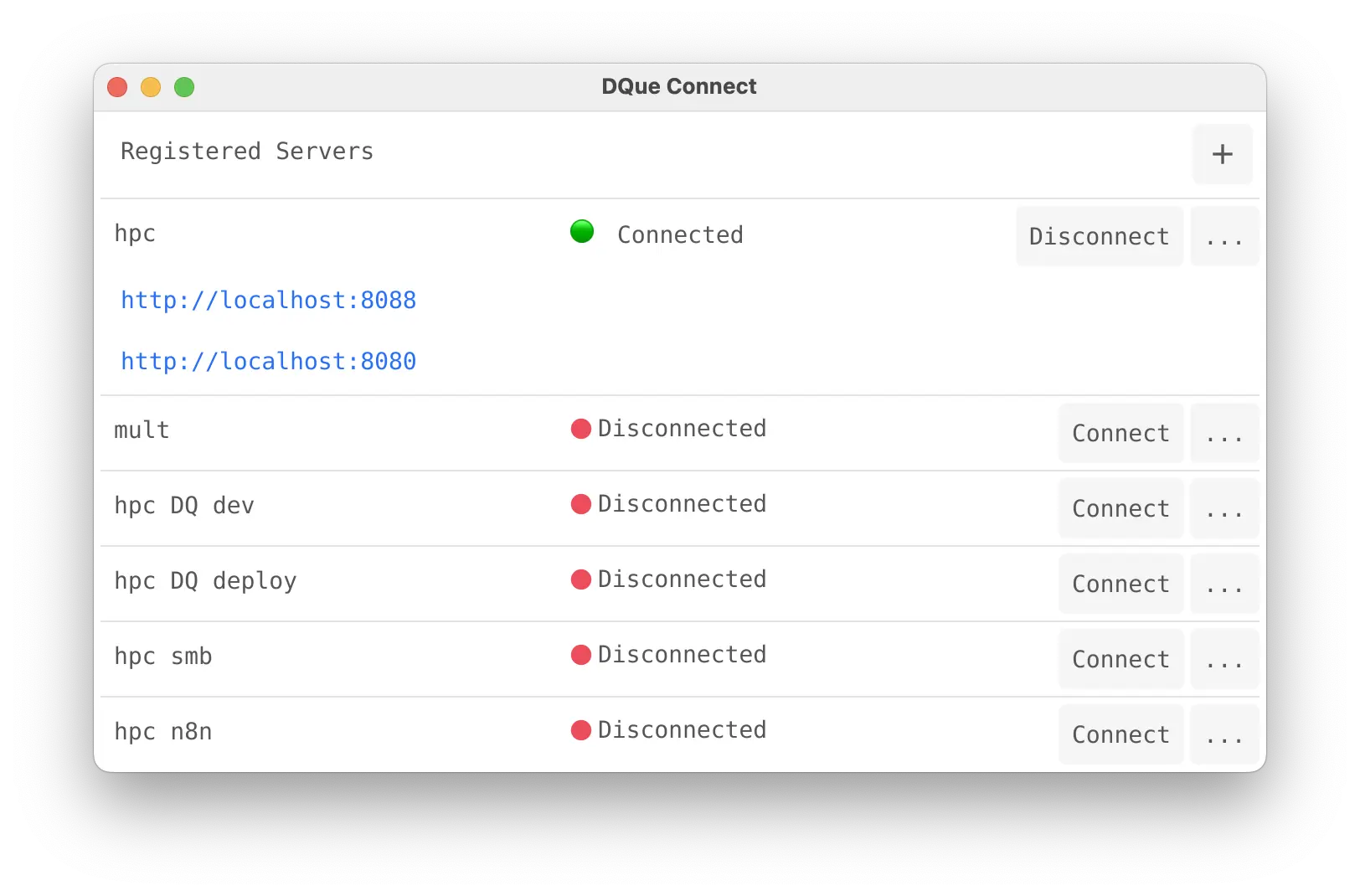Connect to the mult server
Image resolution: width=1360 pixels, height=896 pixels.
[x=1120, y=434]
